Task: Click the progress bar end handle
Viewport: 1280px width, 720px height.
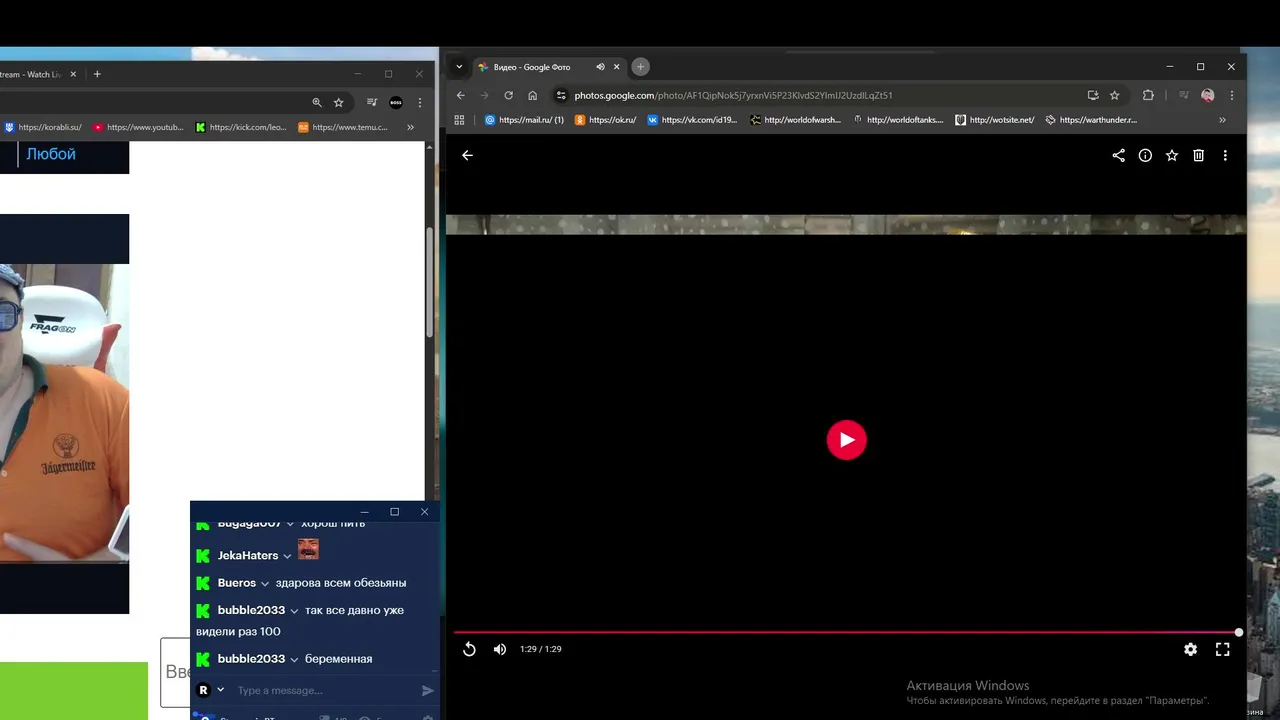Action: [x=1239, y=632]
